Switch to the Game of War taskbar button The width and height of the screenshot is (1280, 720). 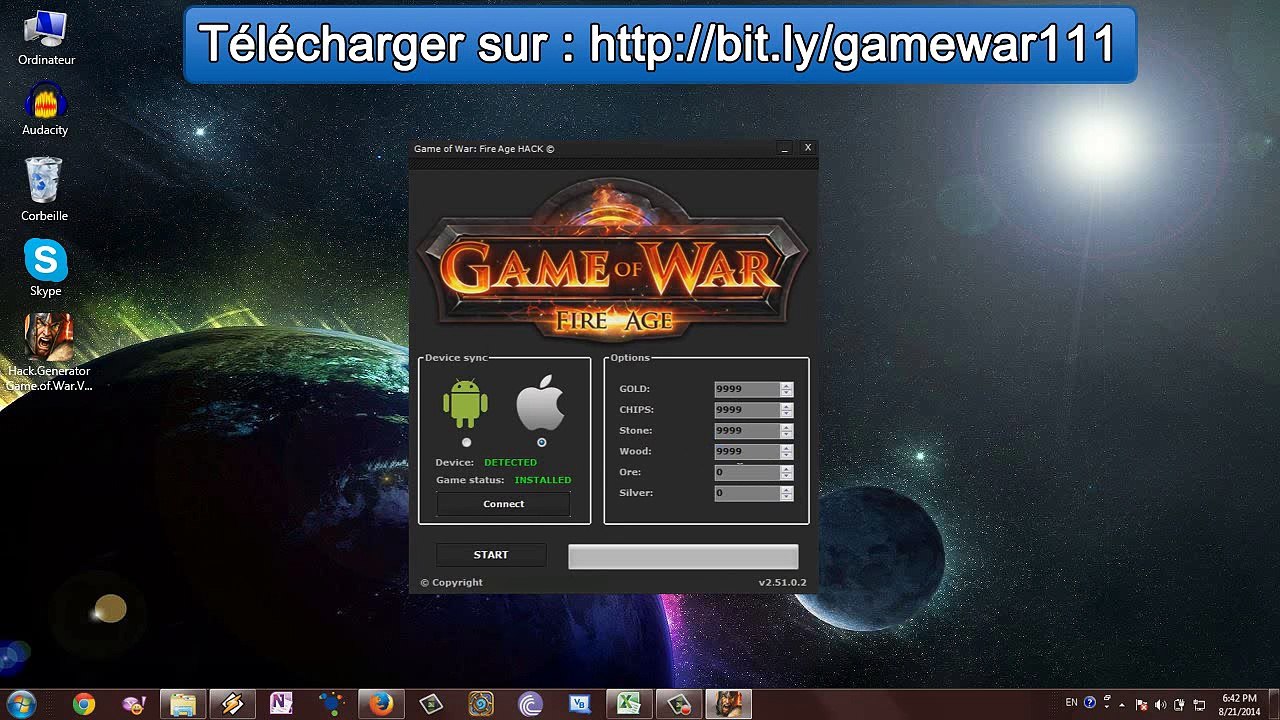pyautogui.click(x=729, y=705)
